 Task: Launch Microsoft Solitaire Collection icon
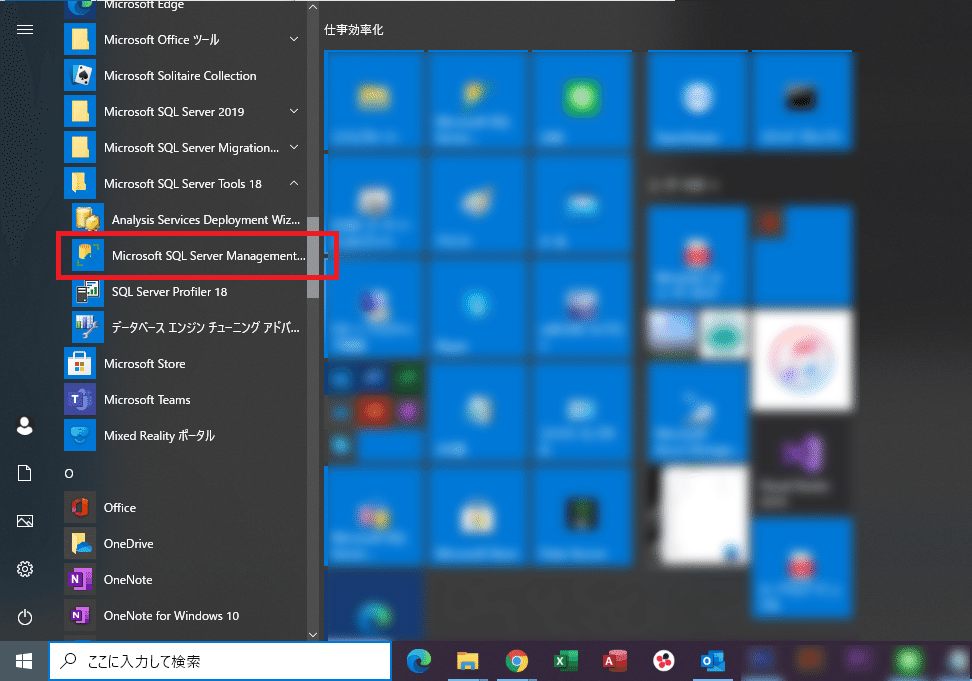click(x=80, y=76)
